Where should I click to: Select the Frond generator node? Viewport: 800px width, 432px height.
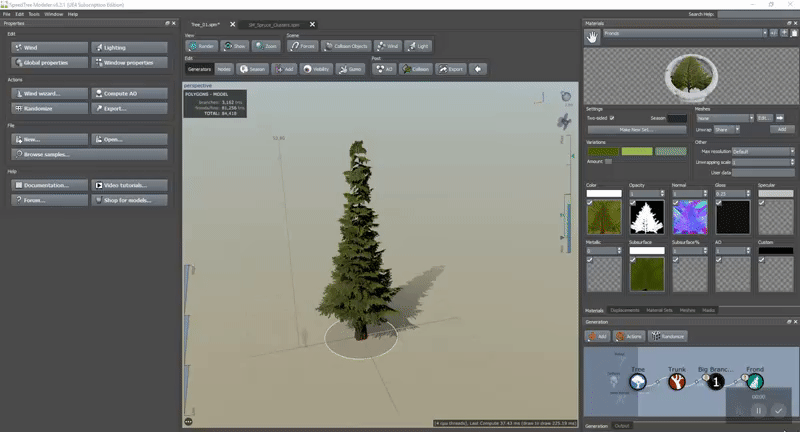(755, 381)
